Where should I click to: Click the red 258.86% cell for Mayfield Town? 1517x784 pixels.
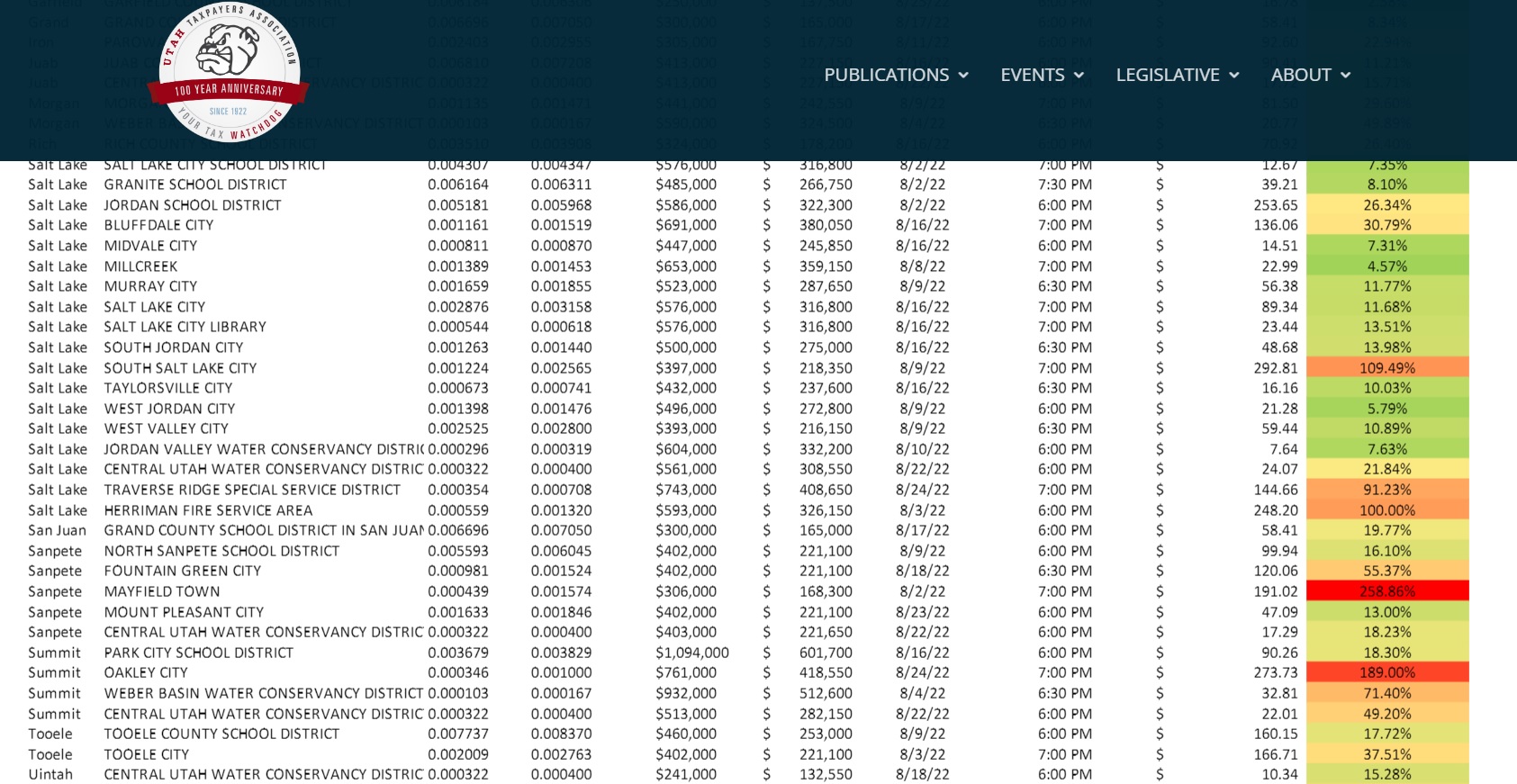pyautogui.click(x=1386, y=591)
